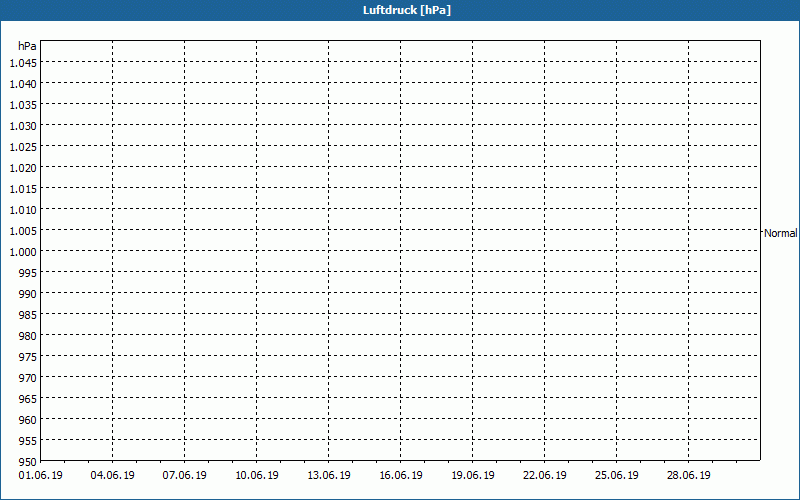Viewport: 800px width, 500px height.
Task: Select the 1.040 axis value
Action: (x=23, y=84)
